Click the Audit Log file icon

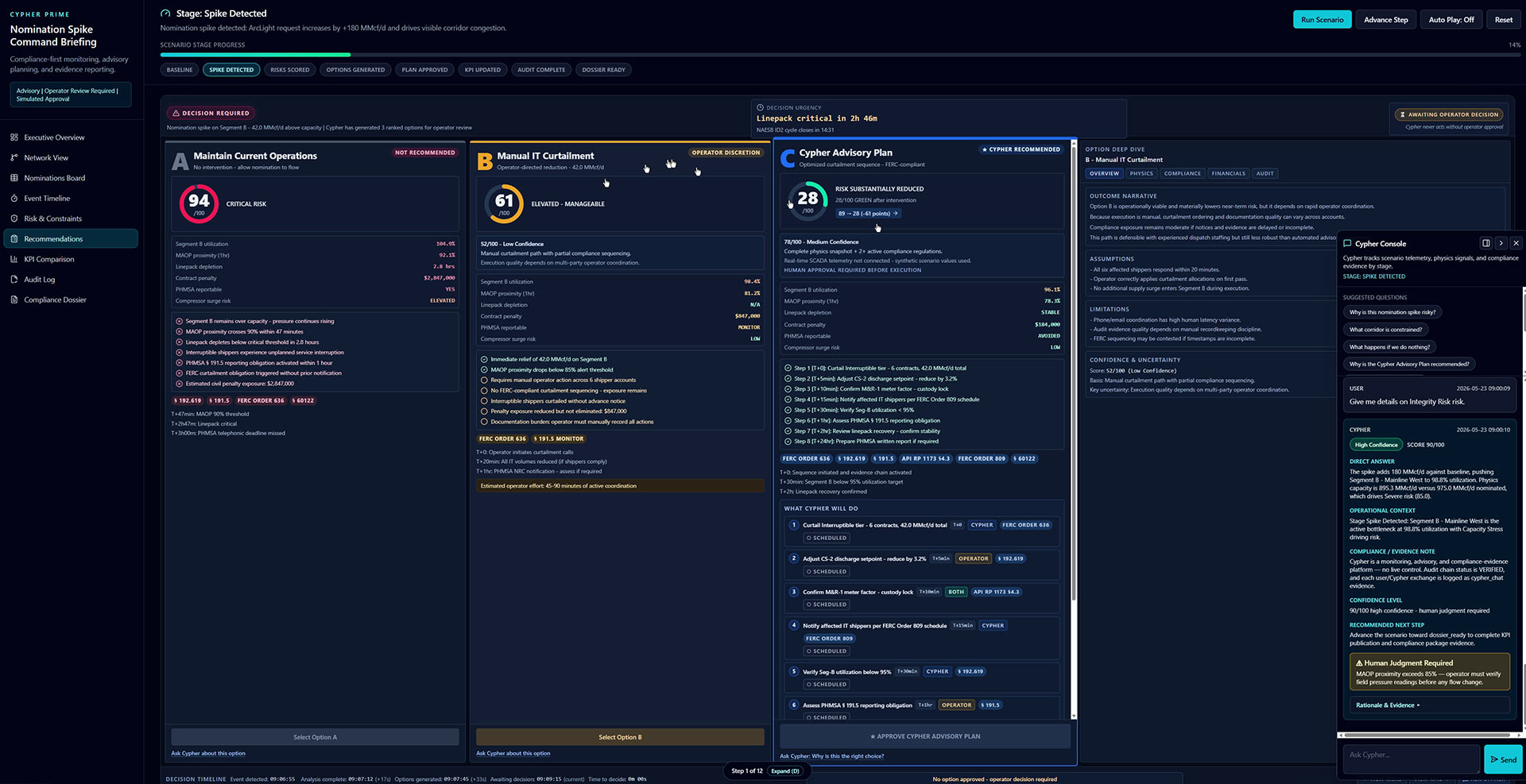[14, 280]
